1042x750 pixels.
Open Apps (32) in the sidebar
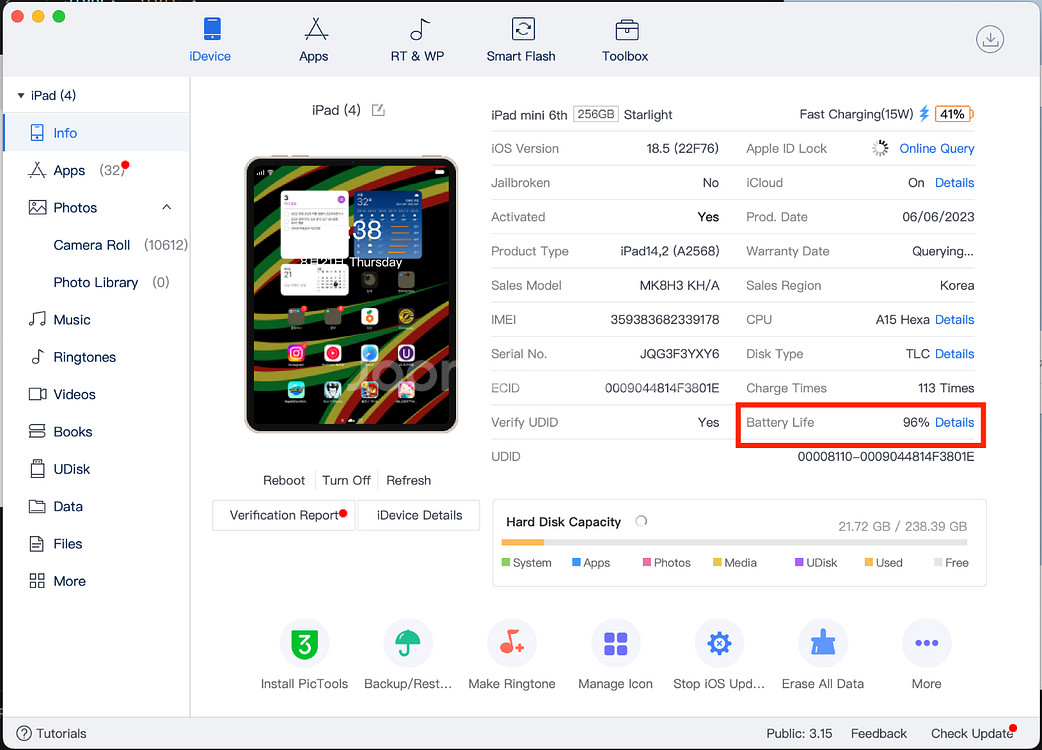[97, 170]
